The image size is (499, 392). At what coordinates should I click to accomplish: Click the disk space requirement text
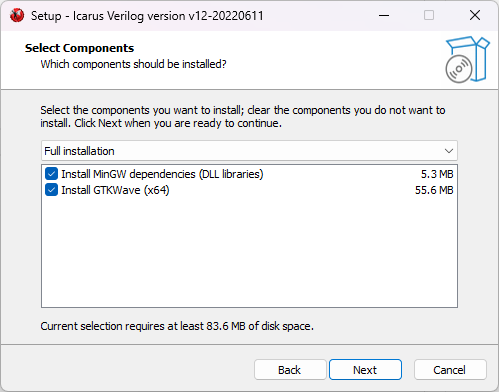coord(177,326)
